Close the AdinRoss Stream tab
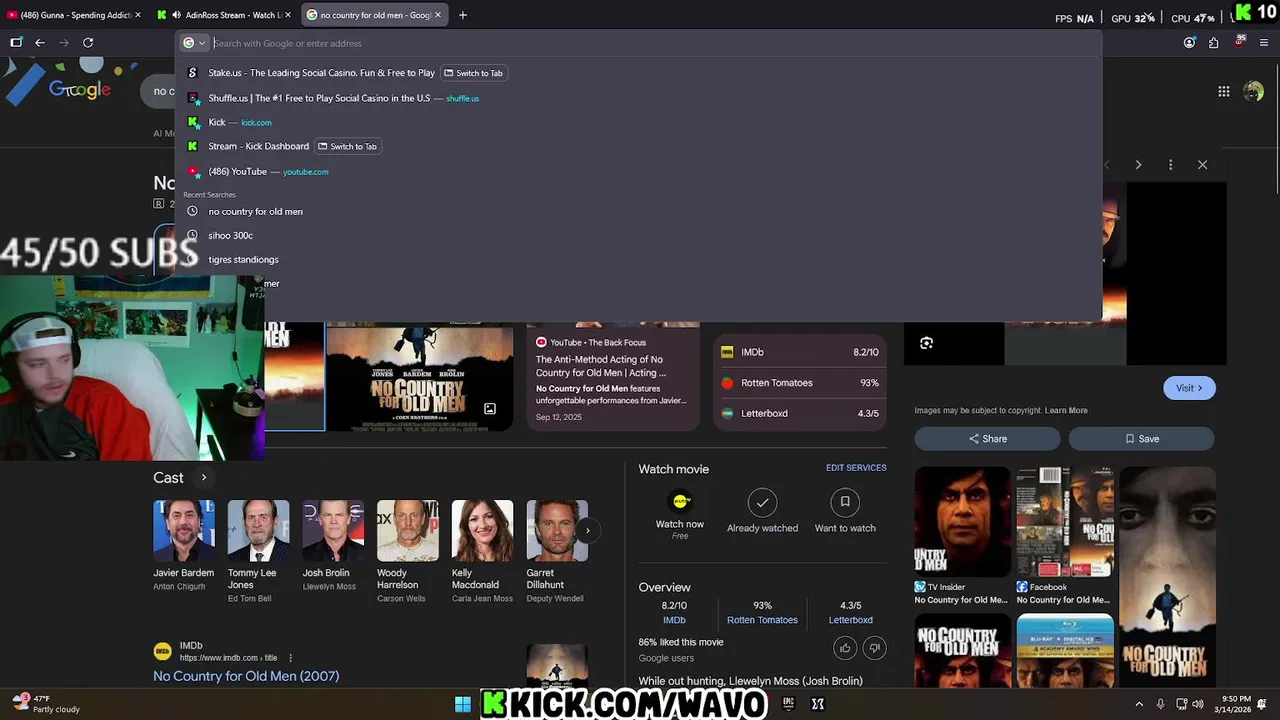This screenshot has width=1280, height=720. 288,15
